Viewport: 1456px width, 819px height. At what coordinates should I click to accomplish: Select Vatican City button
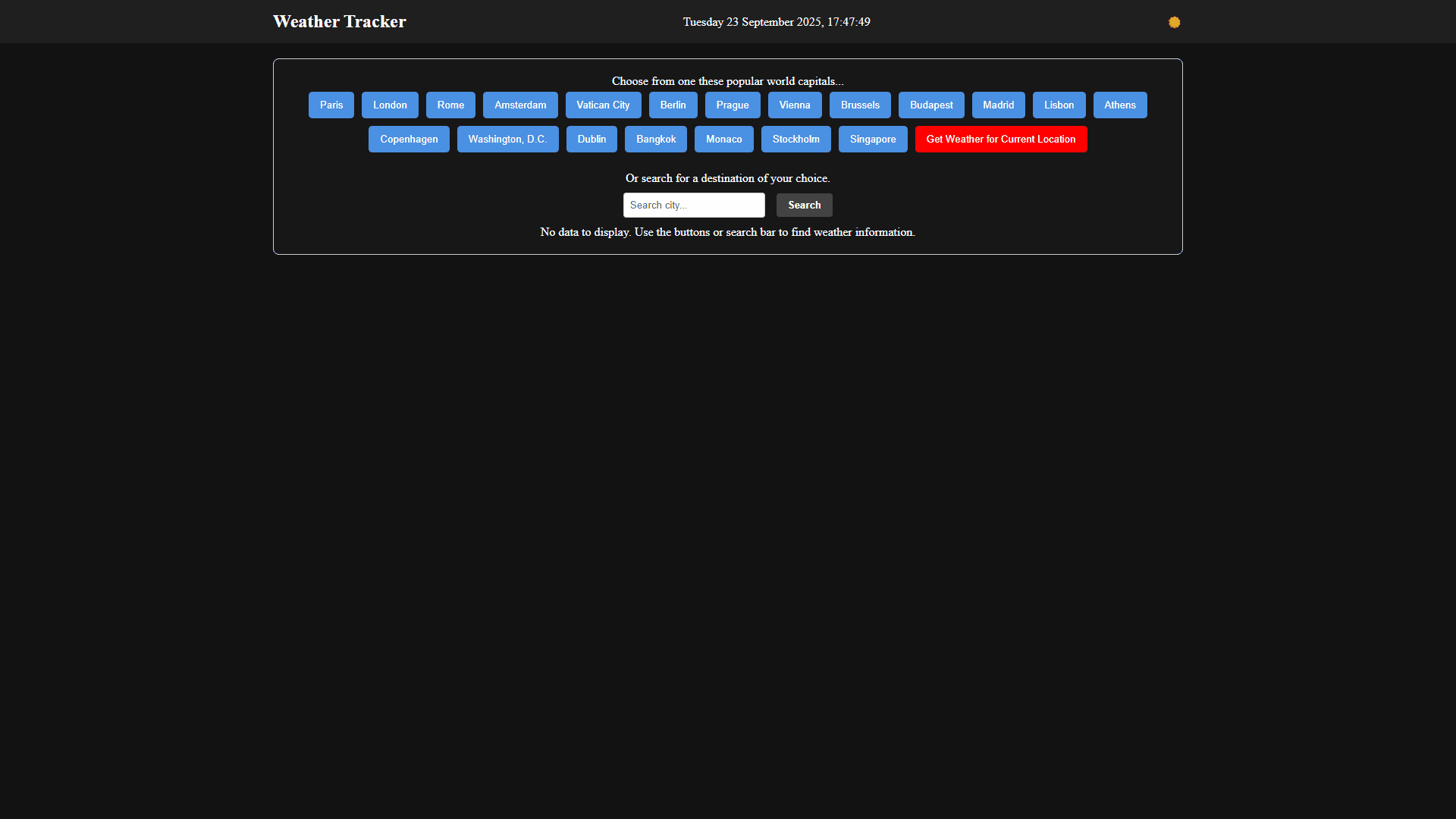[x=603, y=105]
